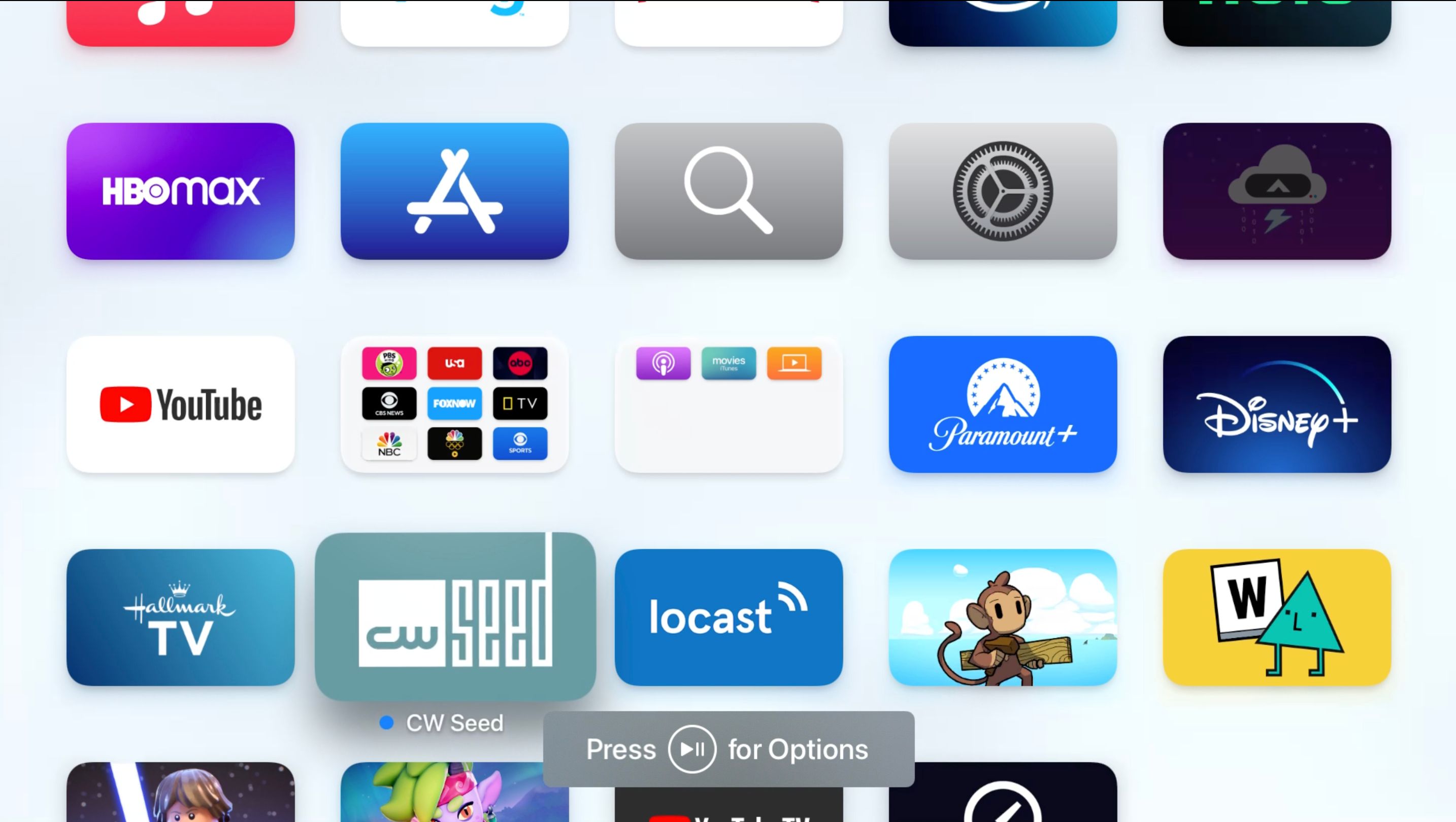This screenshot has height=822, width=1456.
Task: Select the video player icon in media row
Action: 794,363
